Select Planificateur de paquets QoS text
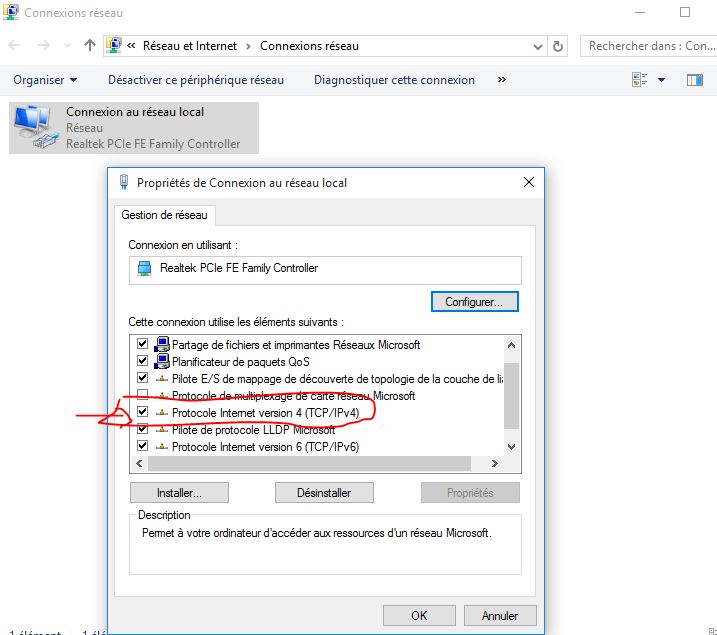The height and width of the screenshot is (635, 717). click(241, 362)
